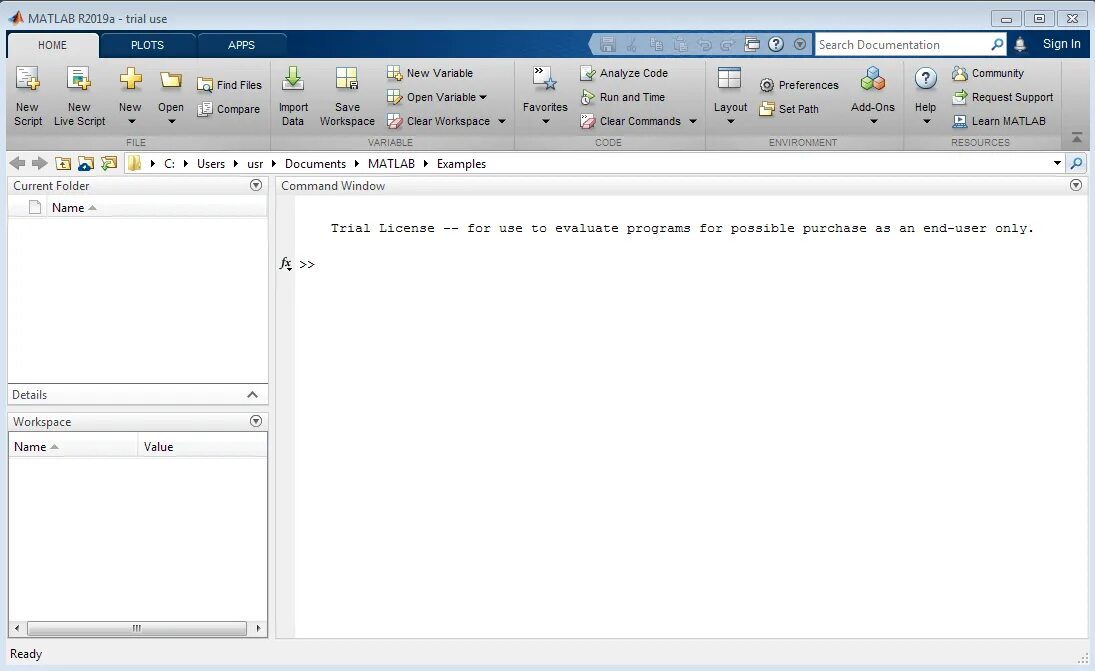Click Documents in the address path

315,163
